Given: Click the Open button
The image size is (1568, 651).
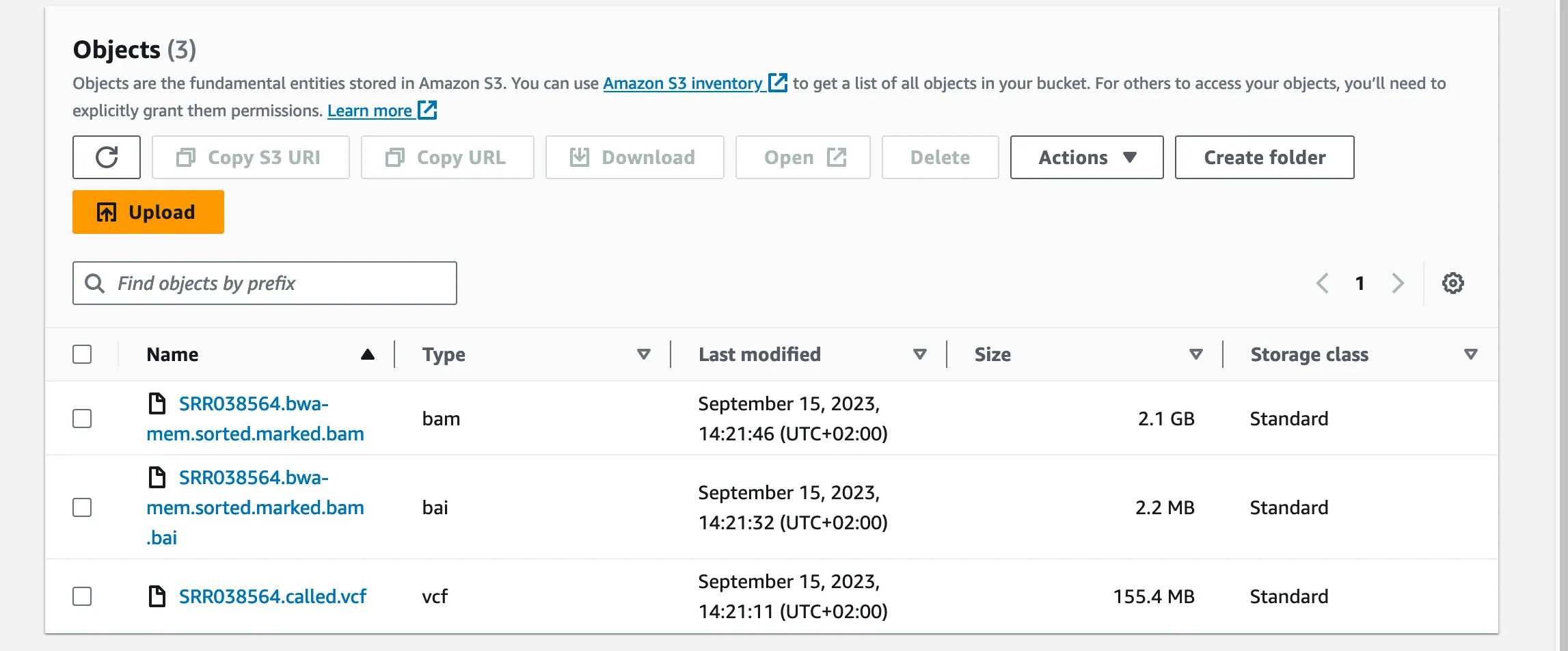Looking at the screenshot, I should coord(802,157).
